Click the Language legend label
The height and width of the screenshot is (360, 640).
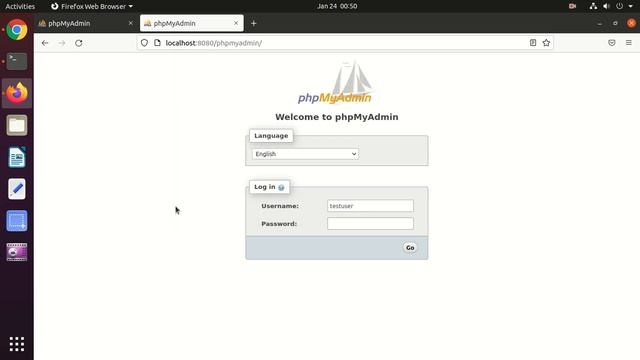pos(271,136)
